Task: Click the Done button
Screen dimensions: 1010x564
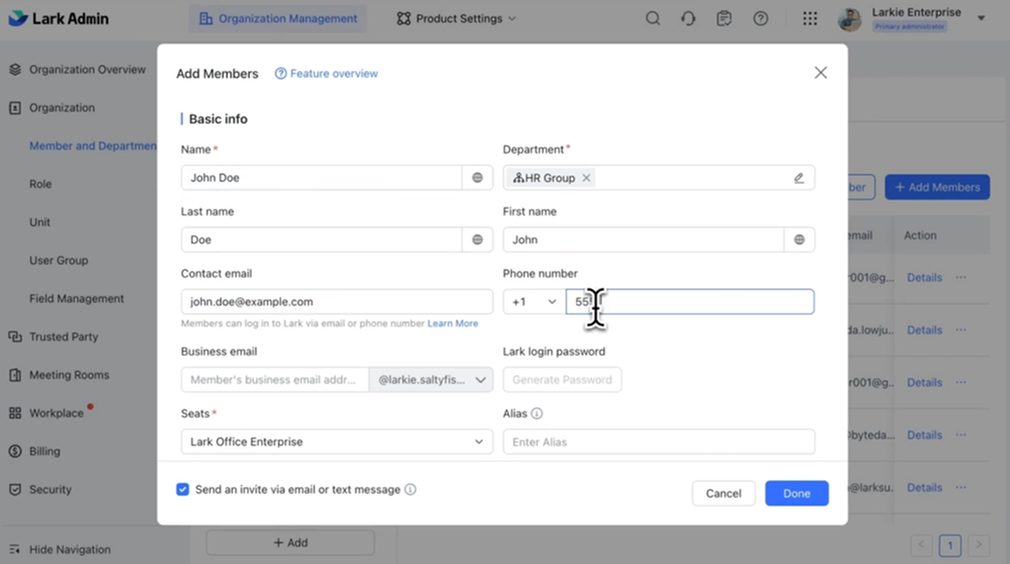Action: pos(796,493)
